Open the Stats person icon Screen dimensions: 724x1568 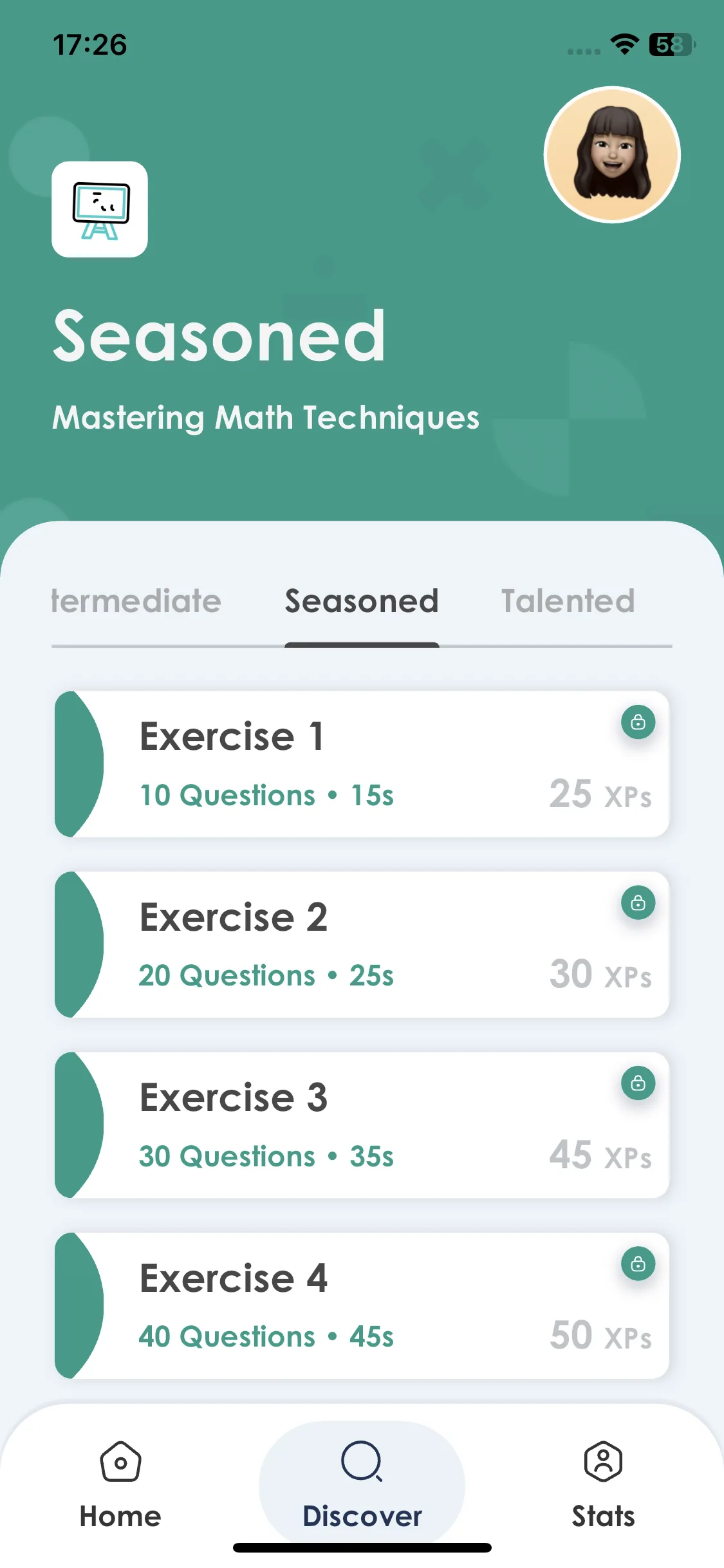(603, 1461)
